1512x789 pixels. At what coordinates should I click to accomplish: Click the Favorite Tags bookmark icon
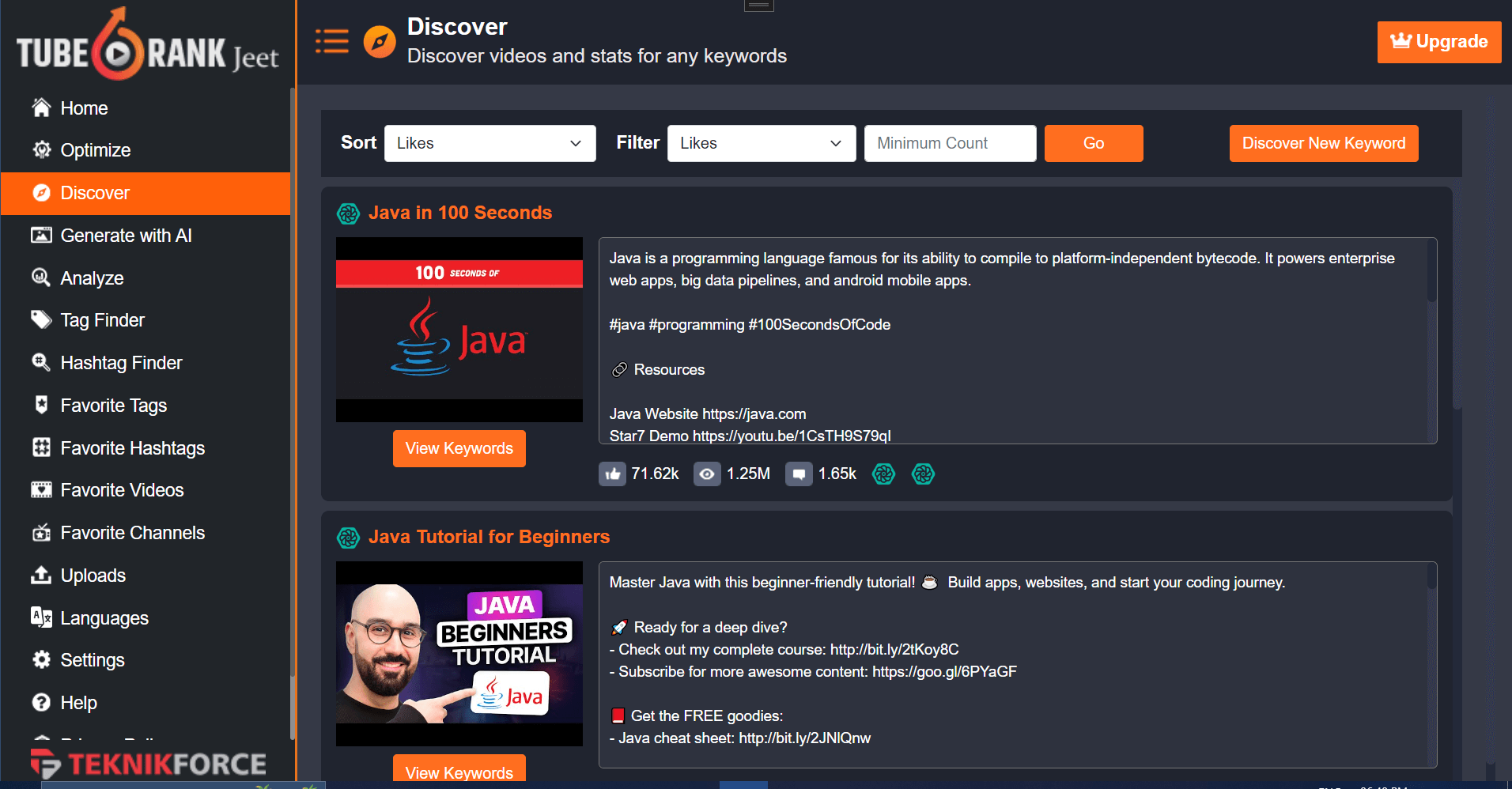[41, 405]
